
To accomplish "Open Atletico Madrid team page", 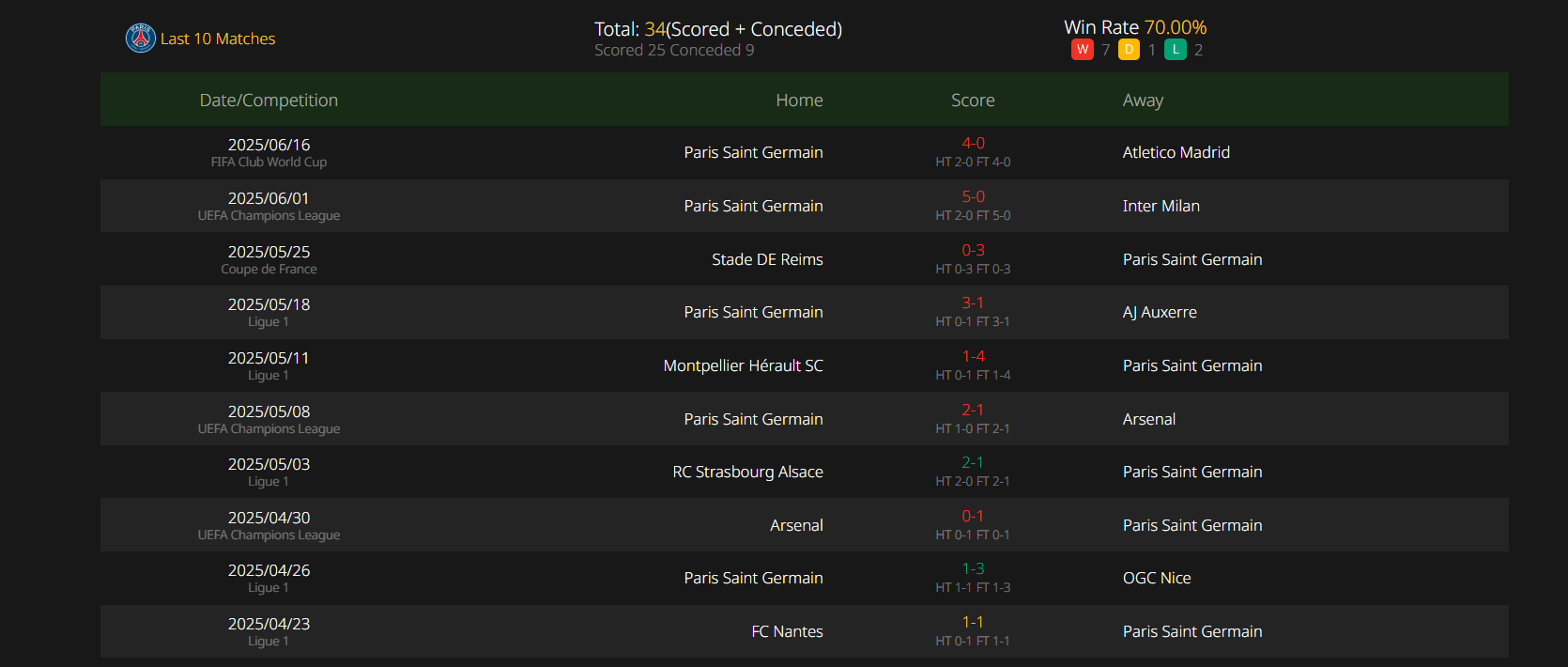I will click(1176, 152).
